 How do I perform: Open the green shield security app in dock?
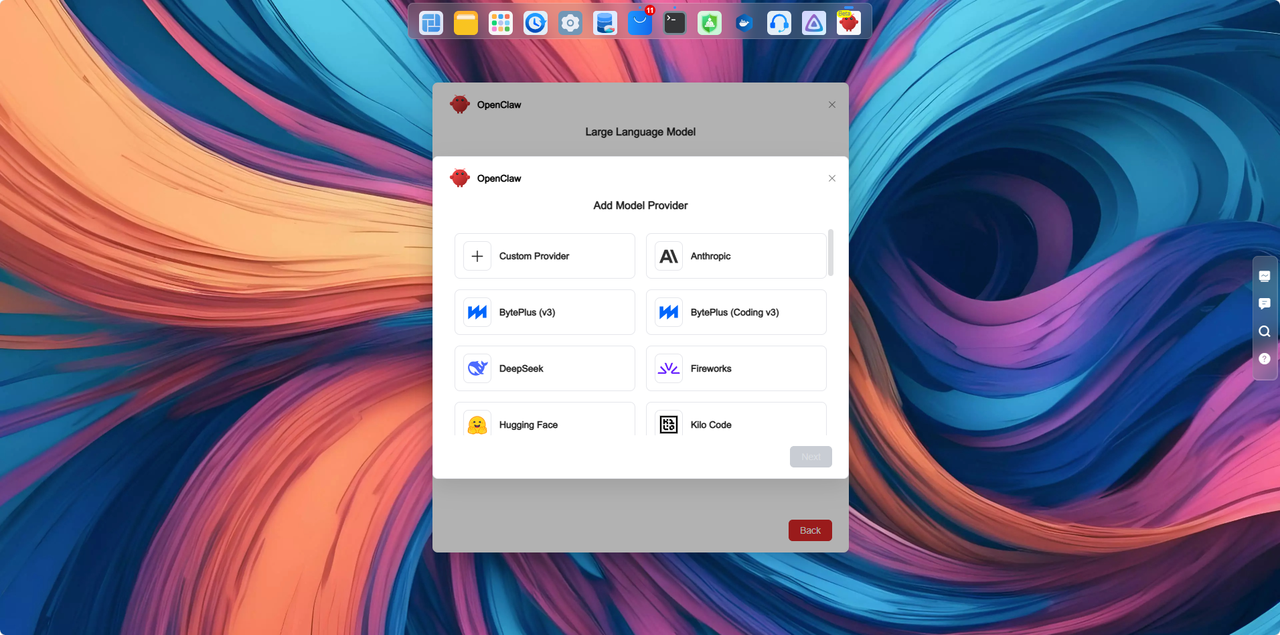click(710, 22)
